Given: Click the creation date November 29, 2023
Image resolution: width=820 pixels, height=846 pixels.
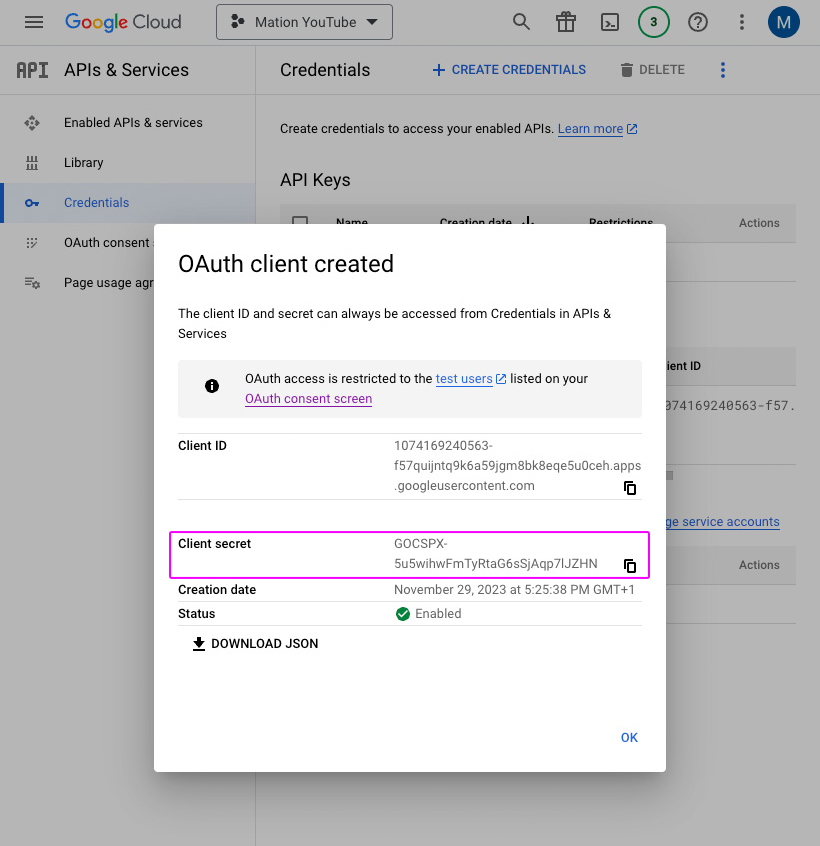Looking at the screenshot, I should [x=514, y=590].
